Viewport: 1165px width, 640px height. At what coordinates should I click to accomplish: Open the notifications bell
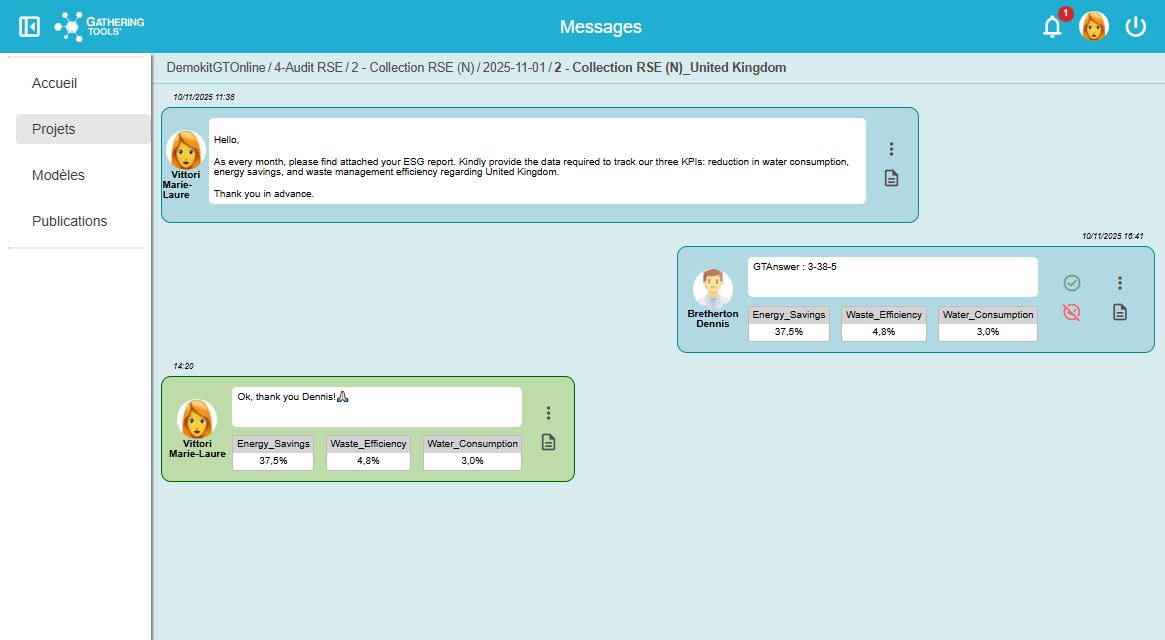1052,28
